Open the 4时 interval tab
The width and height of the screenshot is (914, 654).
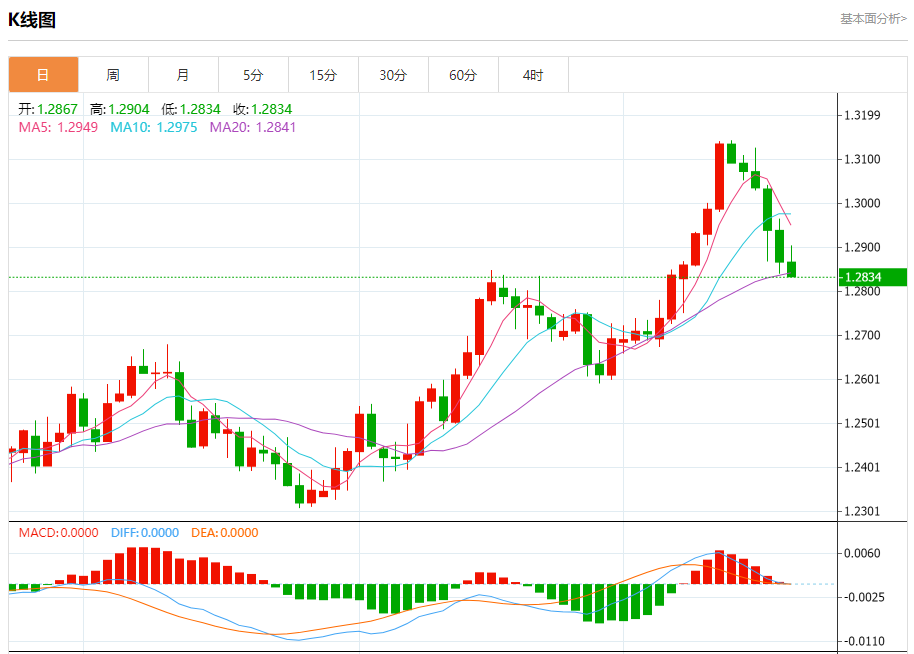(533, 75)
